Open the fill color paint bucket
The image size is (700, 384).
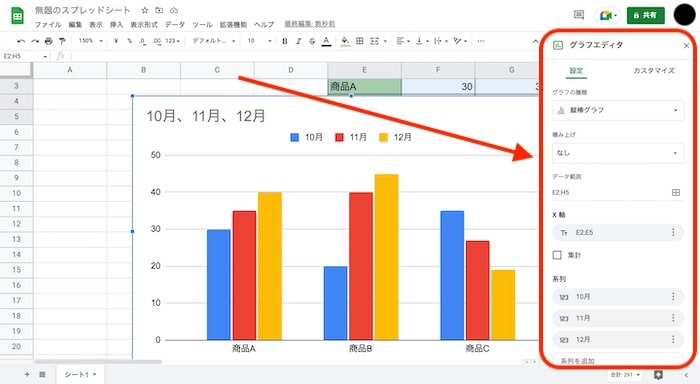coord(345,41)
